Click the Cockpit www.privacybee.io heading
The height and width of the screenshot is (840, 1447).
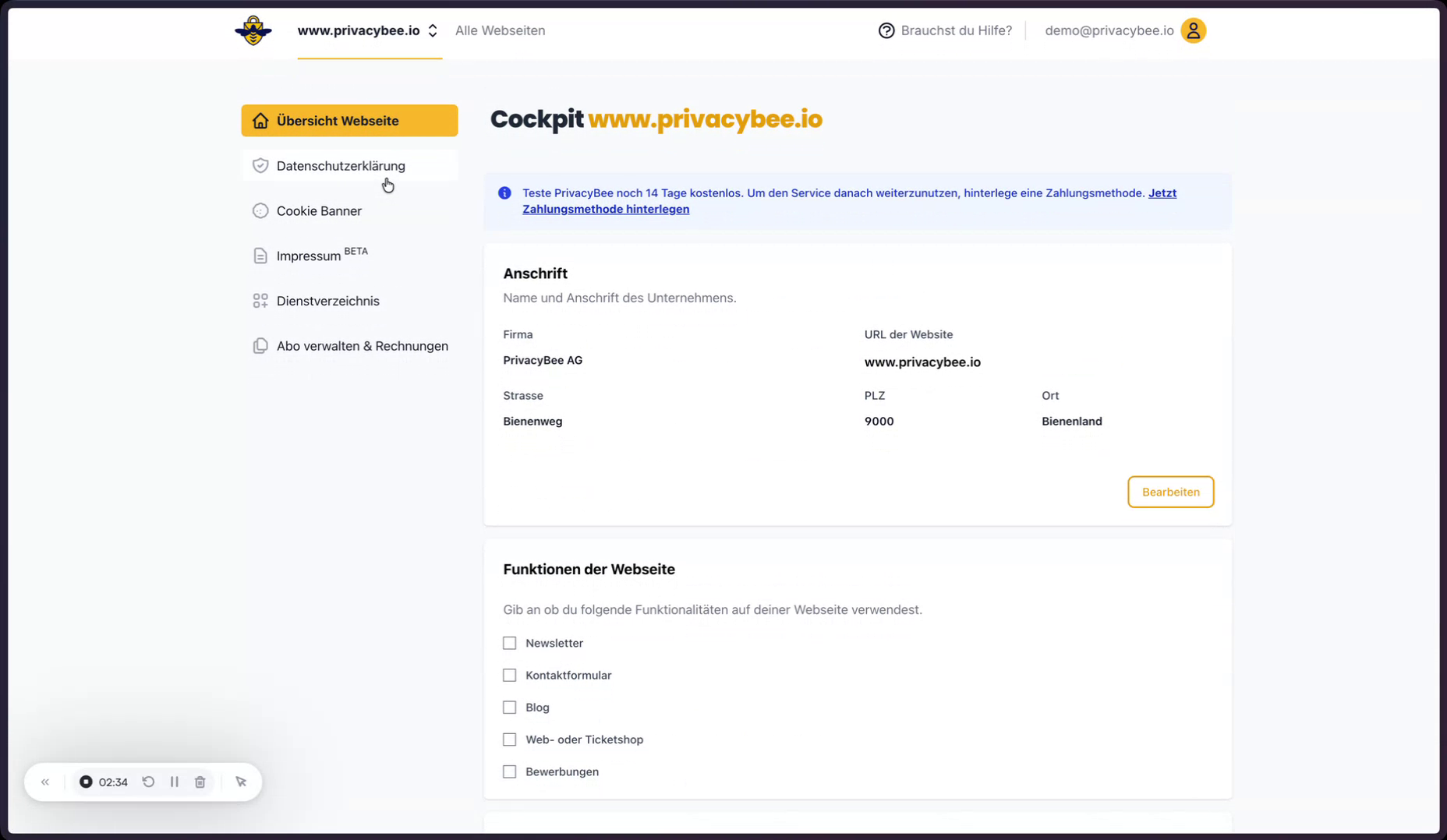(656, 119)
